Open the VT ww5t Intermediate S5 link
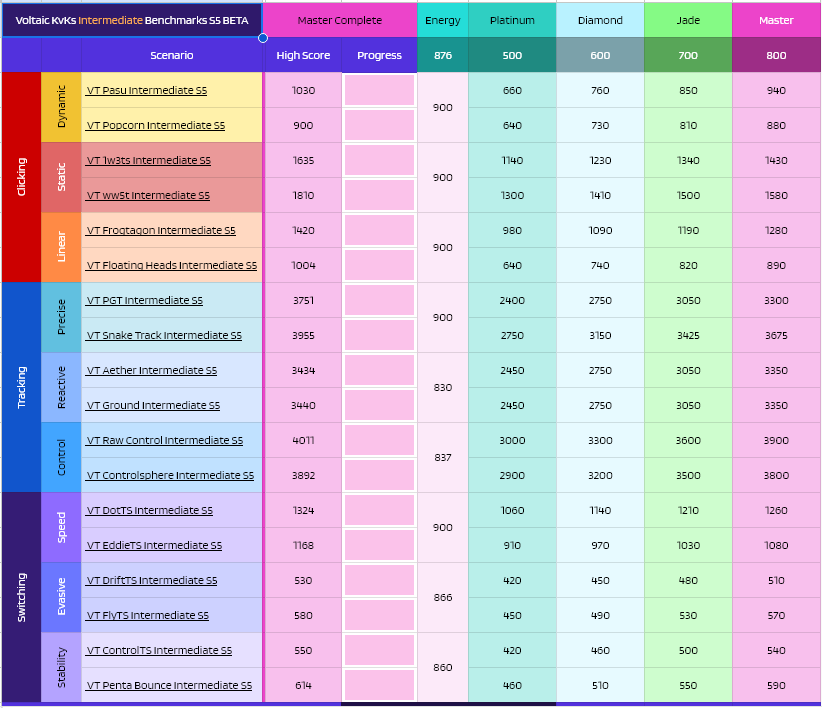Viewport: 822px width, 708px height. pyautogui.click(x=148, y=195)
